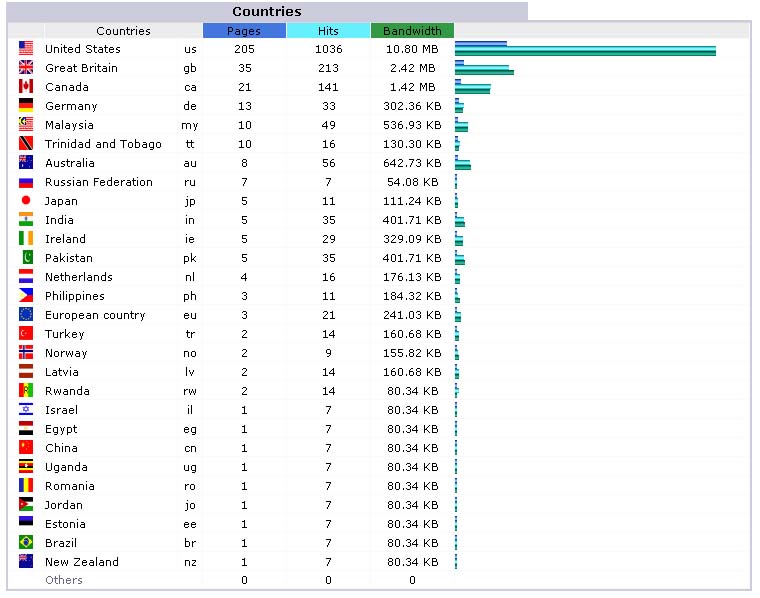Image resolution: width=760 pixels, height=598 pixels.
Task: Click the 184.32 KB bandwidth value
Action: click(x=412, y=296)
